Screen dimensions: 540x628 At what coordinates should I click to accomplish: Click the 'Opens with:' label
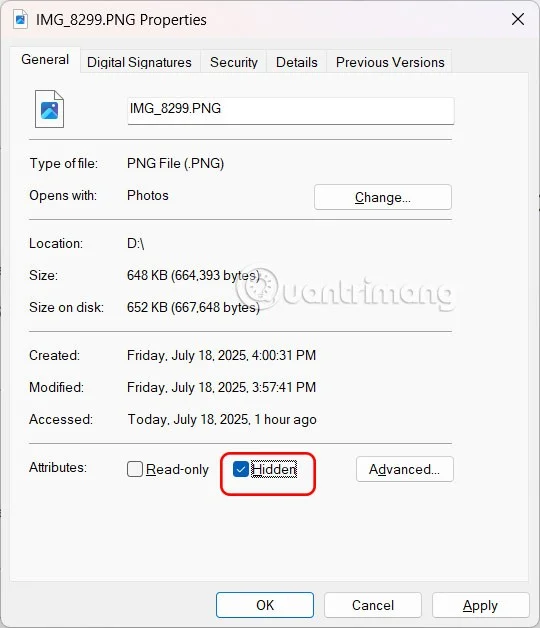click(63, 195)
